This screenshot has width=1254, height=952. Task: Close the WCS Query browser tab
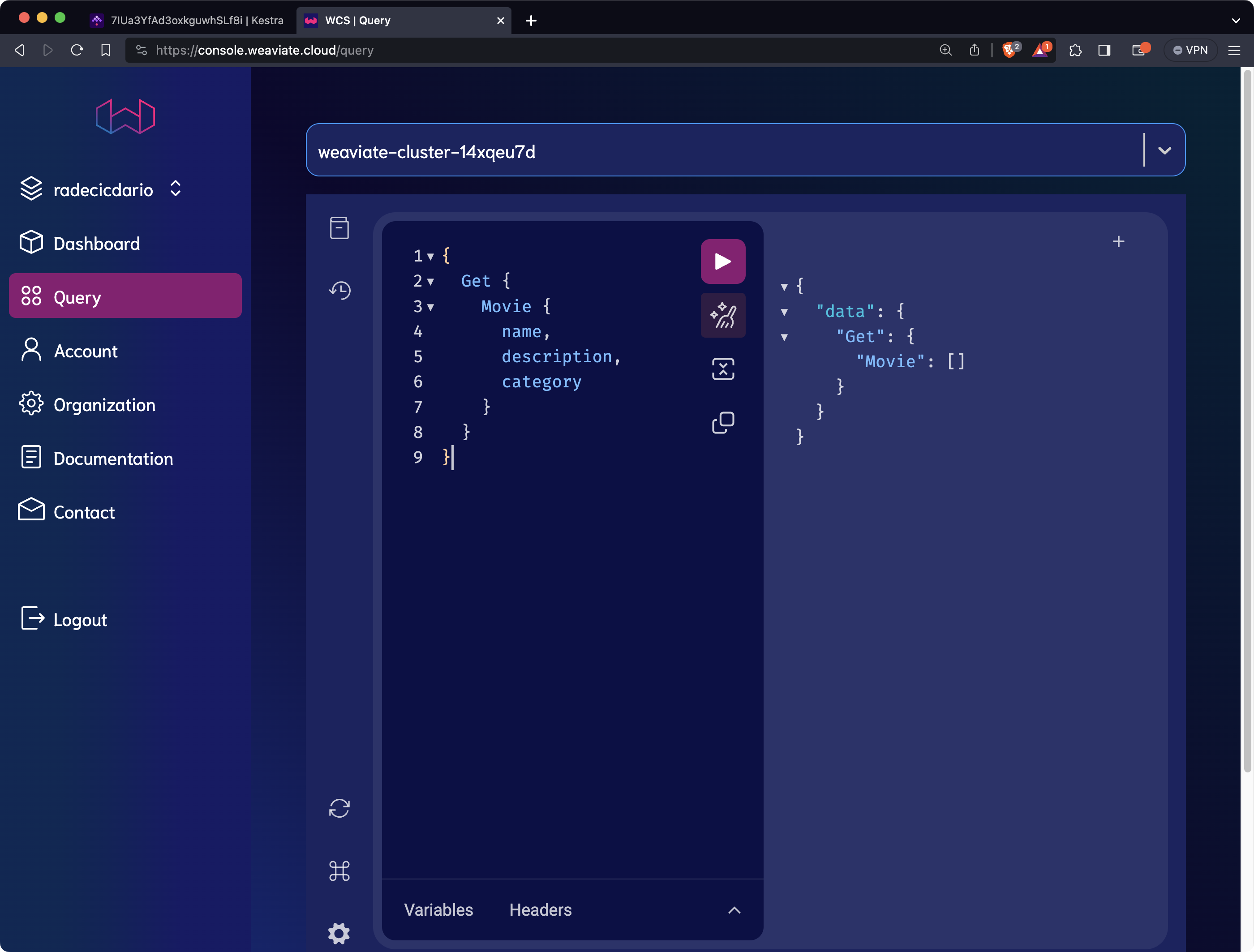(x=501, y=21)
